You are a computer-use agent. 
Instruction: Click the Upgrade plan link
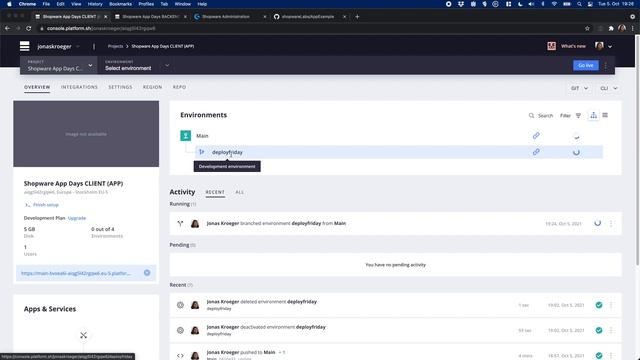(77, 218)
